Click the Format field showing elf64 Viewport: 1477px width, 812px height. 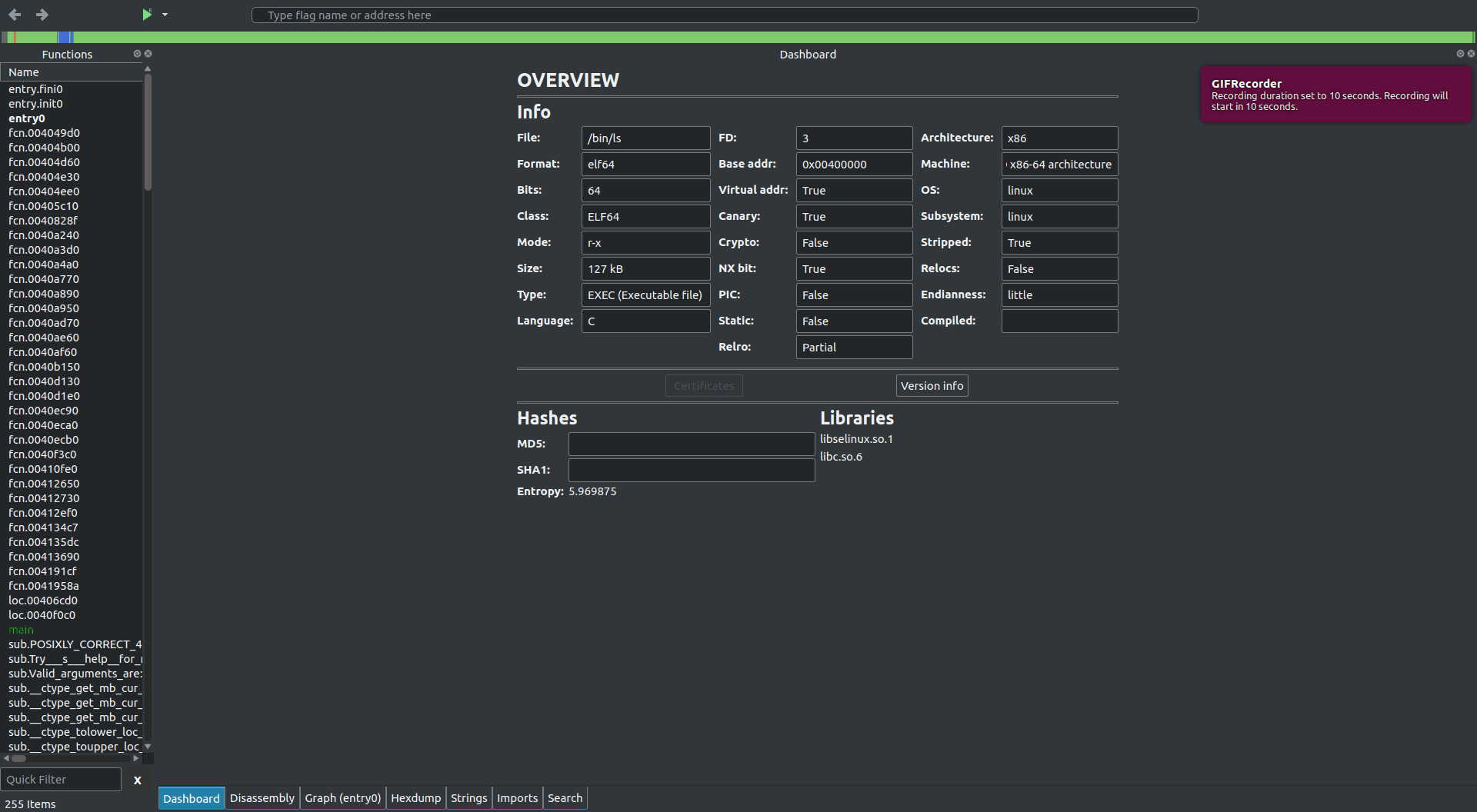point(645,165)
